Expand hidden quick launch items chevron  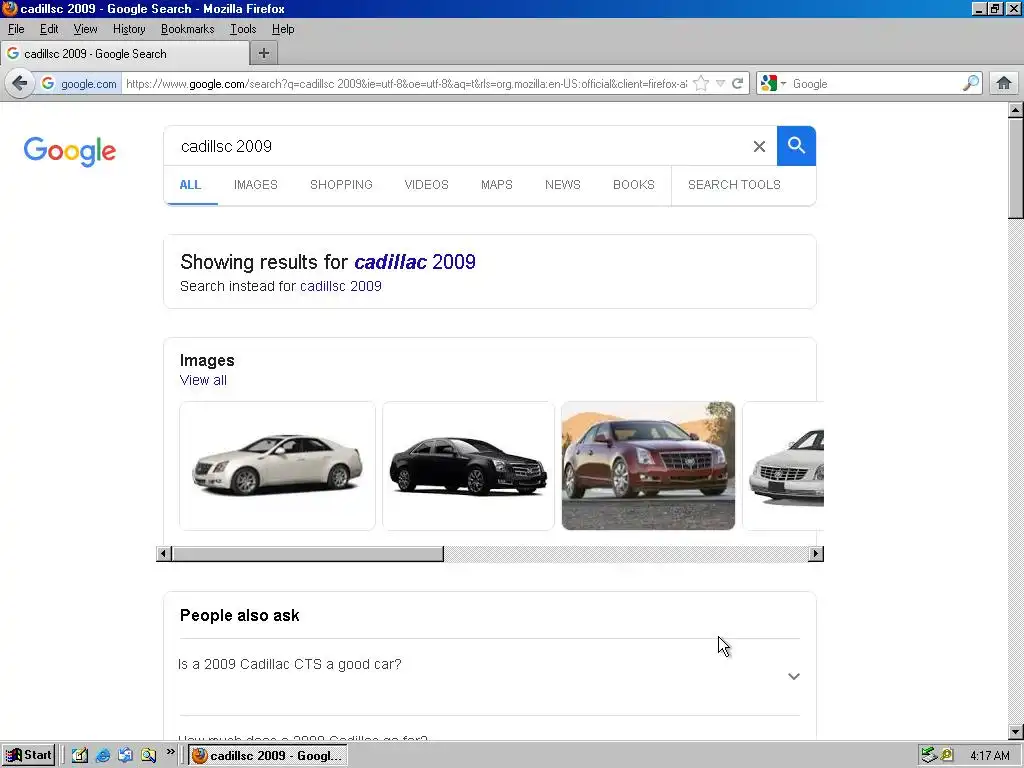[x=170, y=752]
